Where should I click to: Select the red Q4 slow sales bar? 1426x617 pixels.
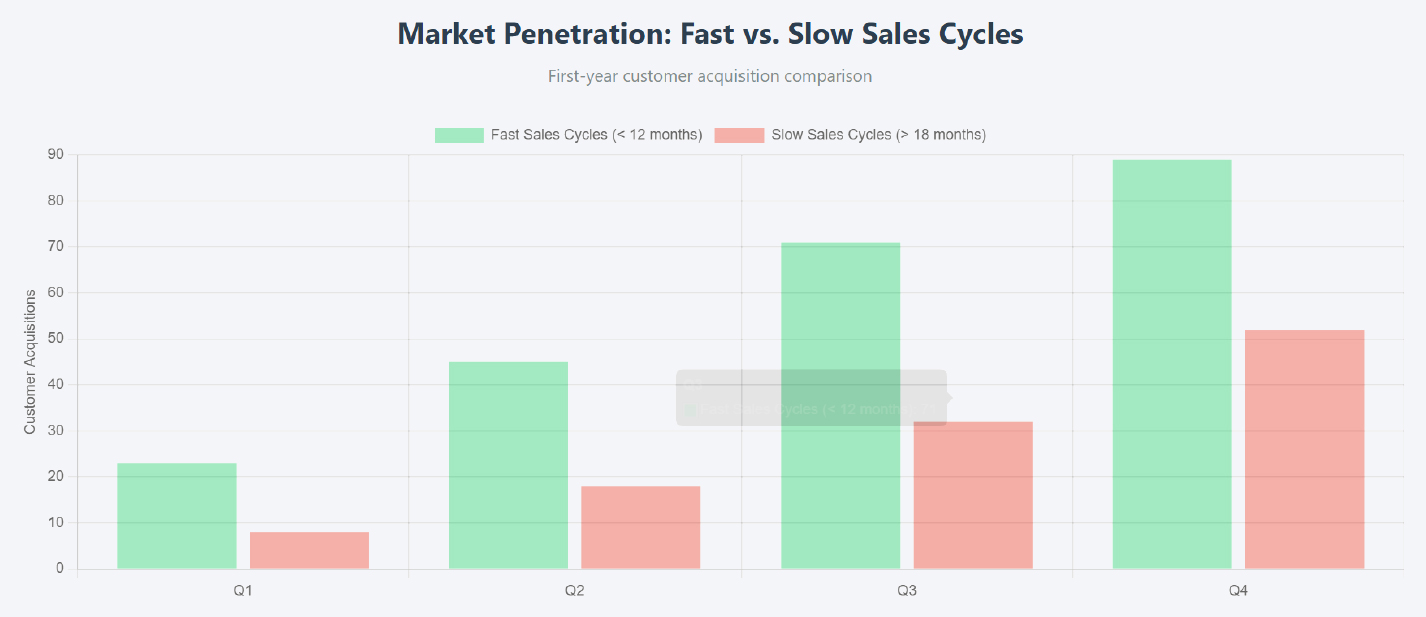pyautogui.click(x=1304, y=449)
